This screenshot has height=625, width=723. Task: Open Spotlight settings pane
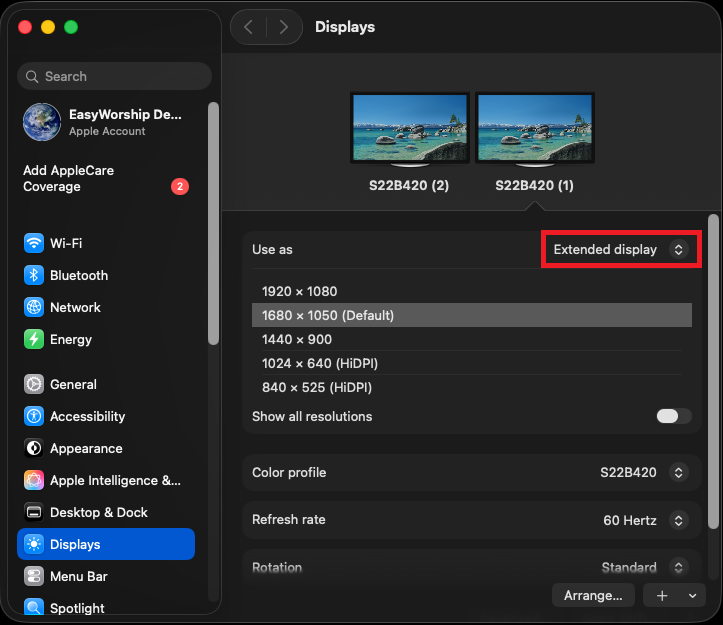click(106, 606)
